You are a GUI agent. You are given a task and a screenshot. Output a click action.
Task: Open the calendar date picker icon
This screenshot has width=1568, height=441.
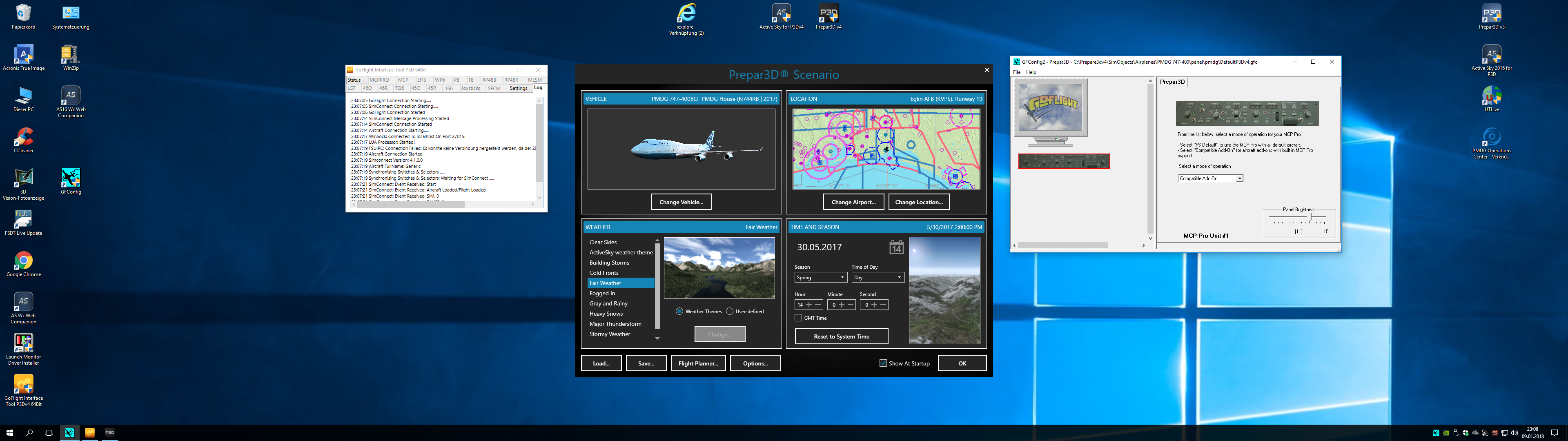(896, 247)
